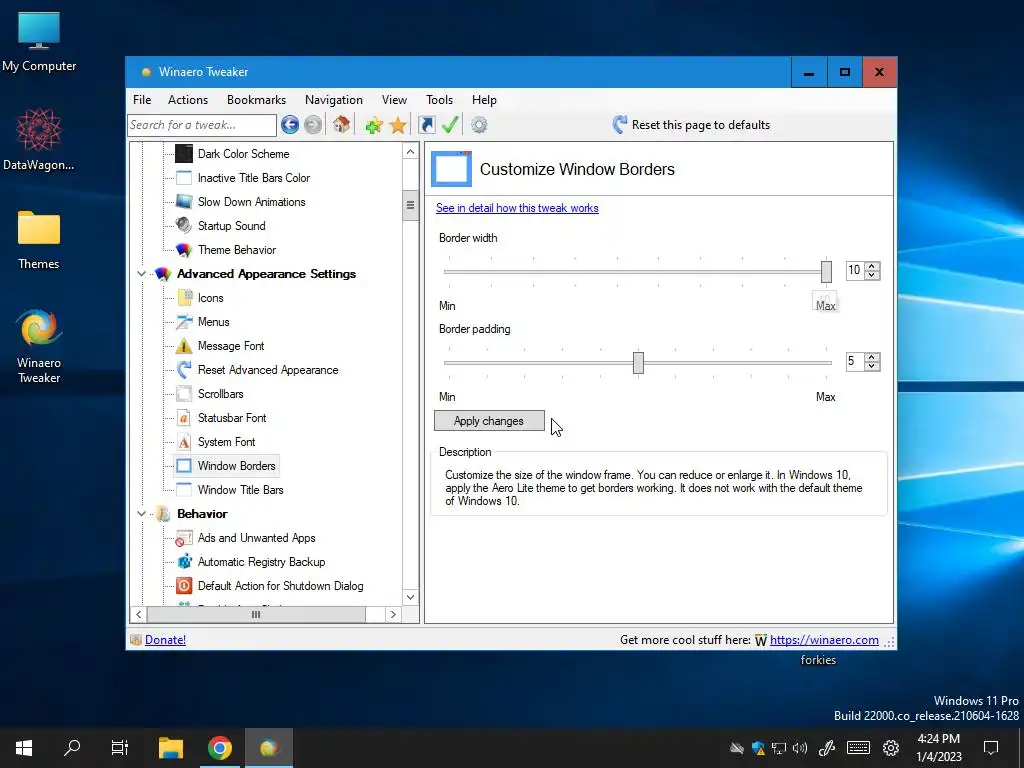Increase Border width spinner value
This screenshot has height=768, width=1024.
(872, 266)
